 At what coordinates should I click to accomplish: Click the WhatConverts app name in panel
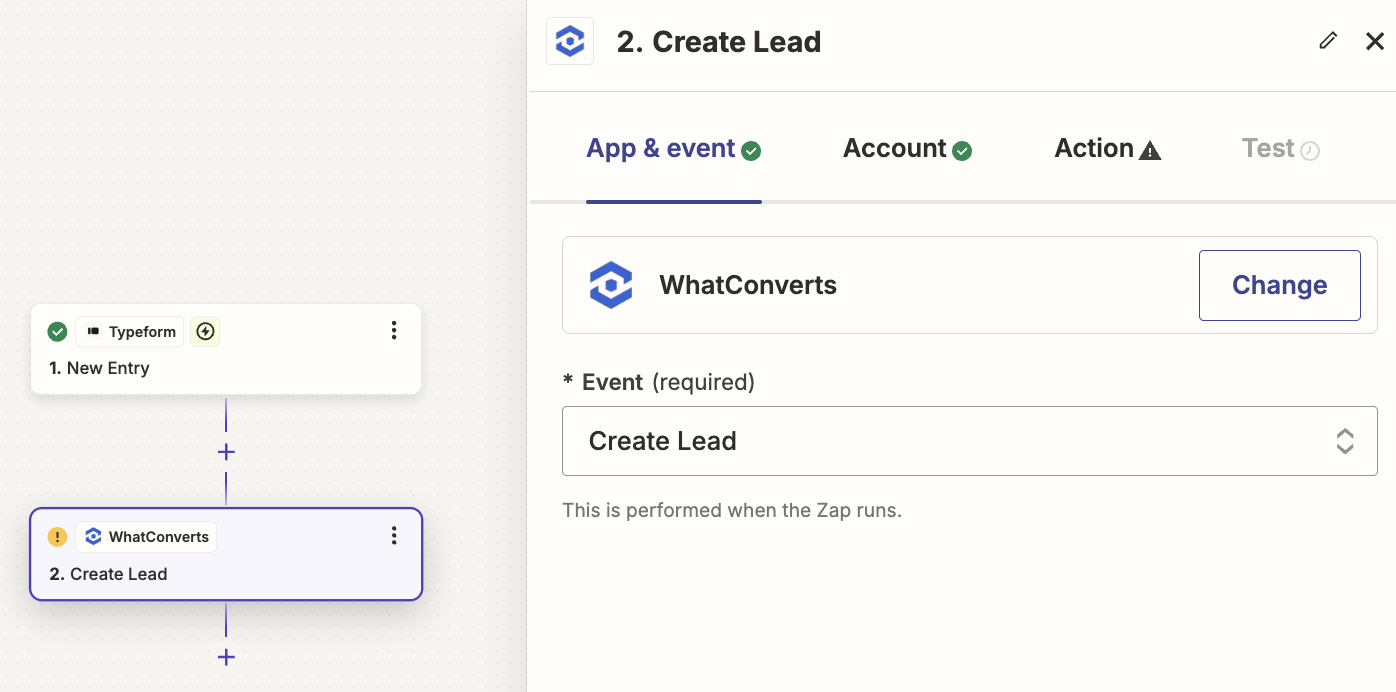[x=748, y=285]
